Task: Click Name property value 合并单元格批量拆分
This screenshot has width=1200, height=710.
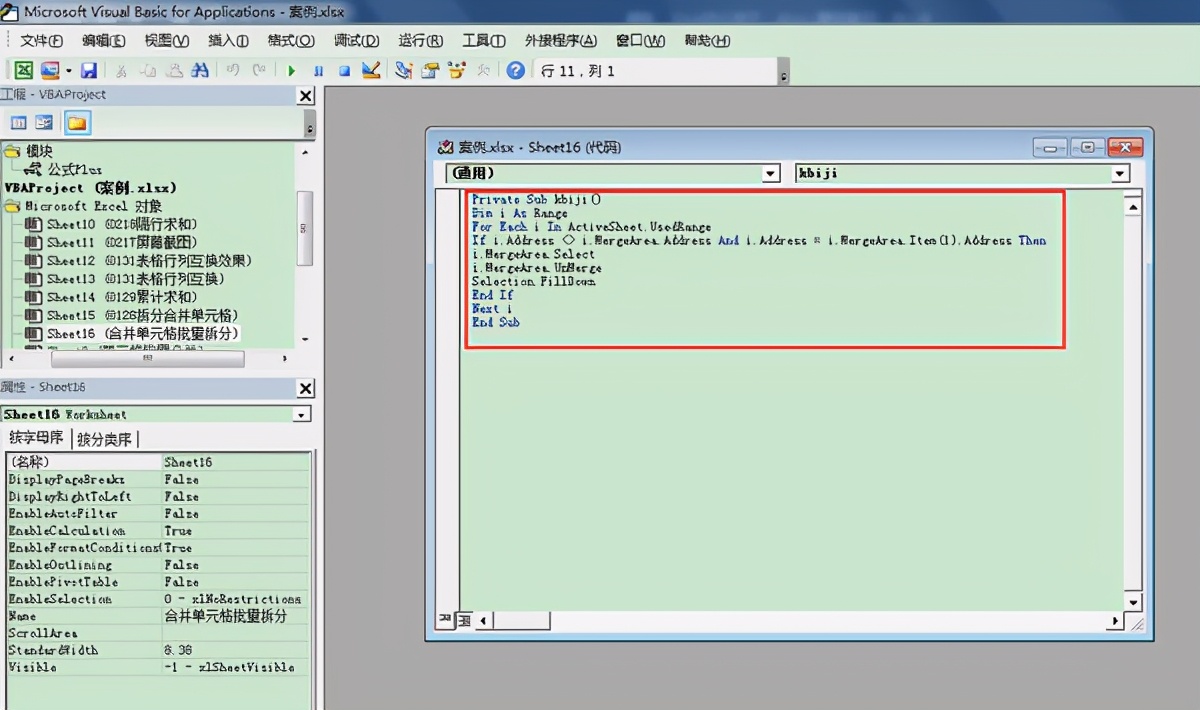Action: 237,616
